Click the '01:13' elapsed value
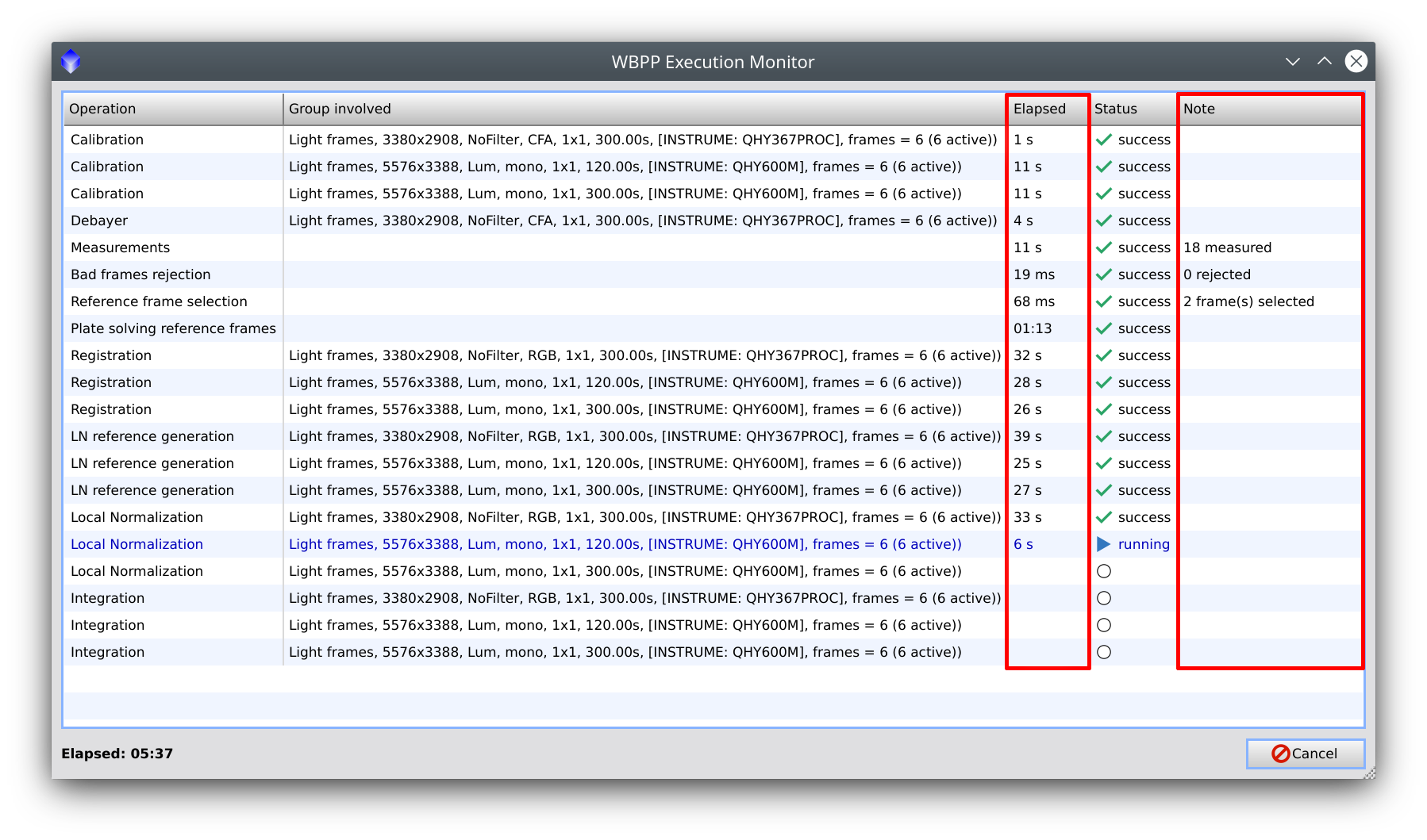 [1032, 328]
